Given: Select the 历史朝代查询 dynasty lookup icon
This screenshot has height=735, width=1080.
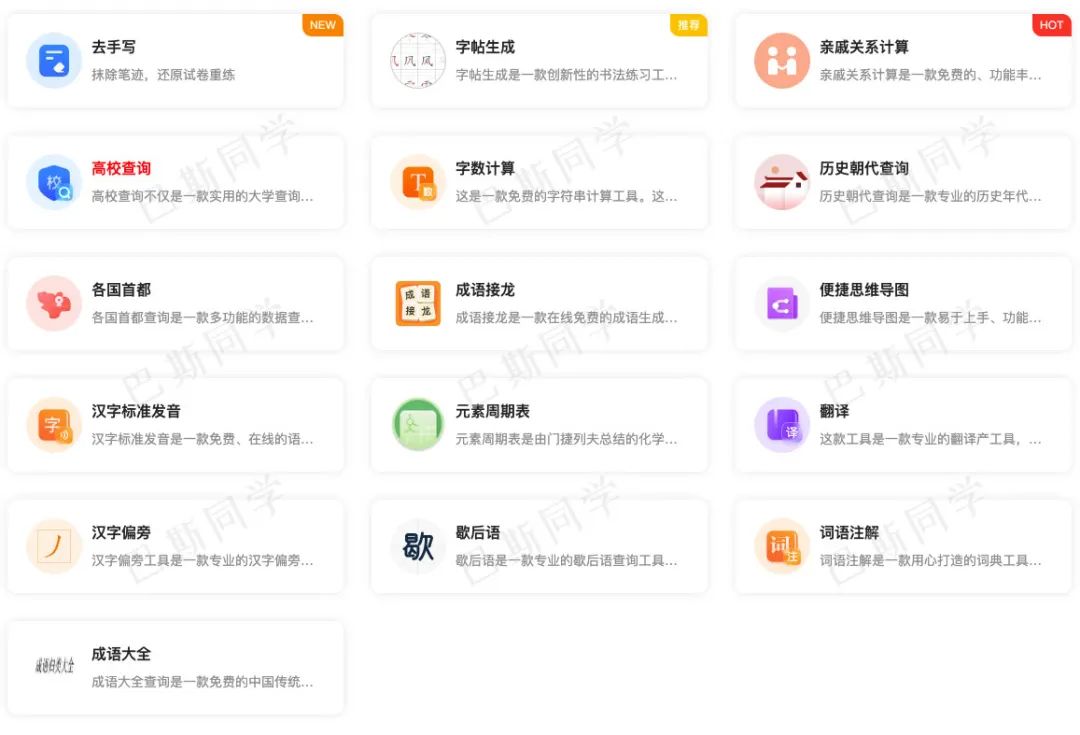Looking at the screenshot, I should click(781, 183).
